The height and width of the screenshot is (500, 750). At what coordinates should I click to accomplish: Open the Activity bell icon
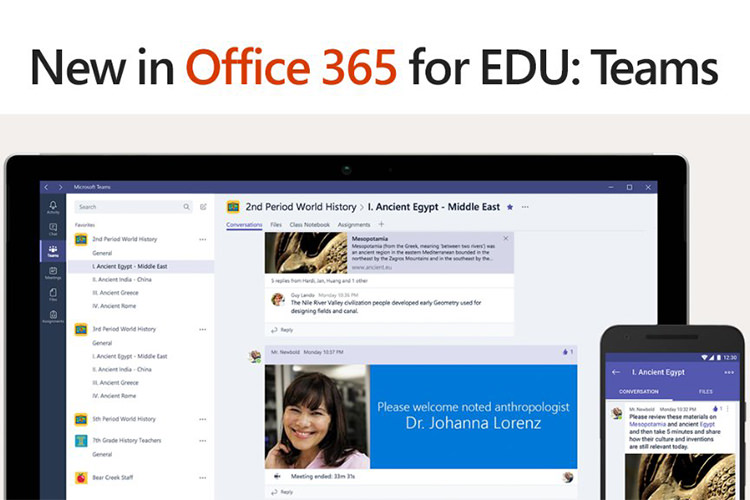tap(53, 207)
